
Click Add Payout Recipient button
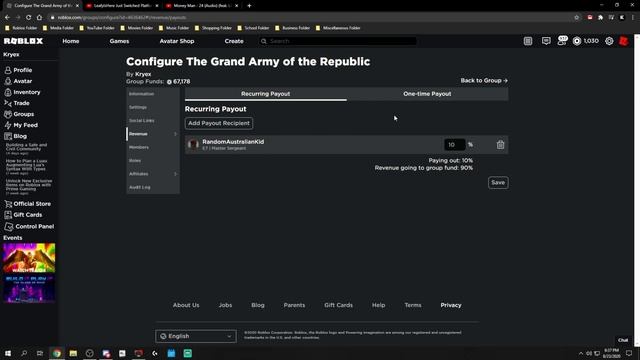(219, 123)
